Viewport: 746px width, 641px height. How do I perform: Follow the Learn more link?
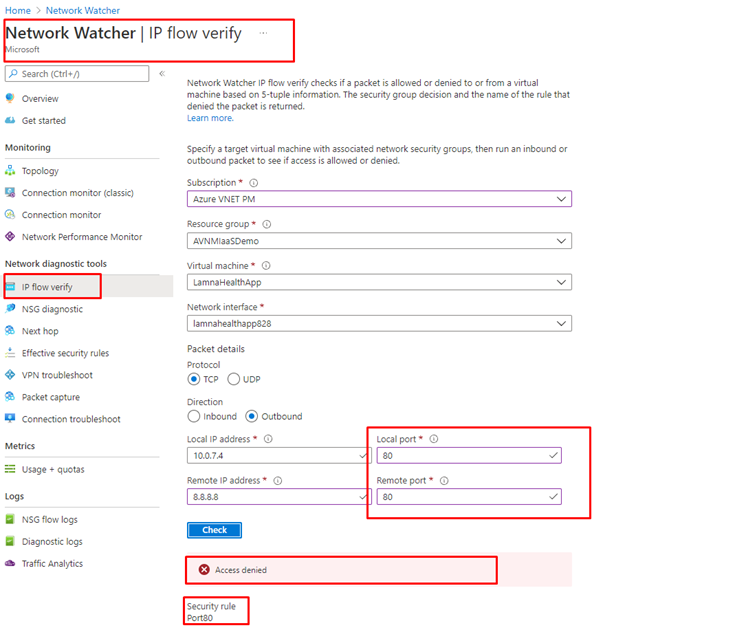tap(210, 118)
